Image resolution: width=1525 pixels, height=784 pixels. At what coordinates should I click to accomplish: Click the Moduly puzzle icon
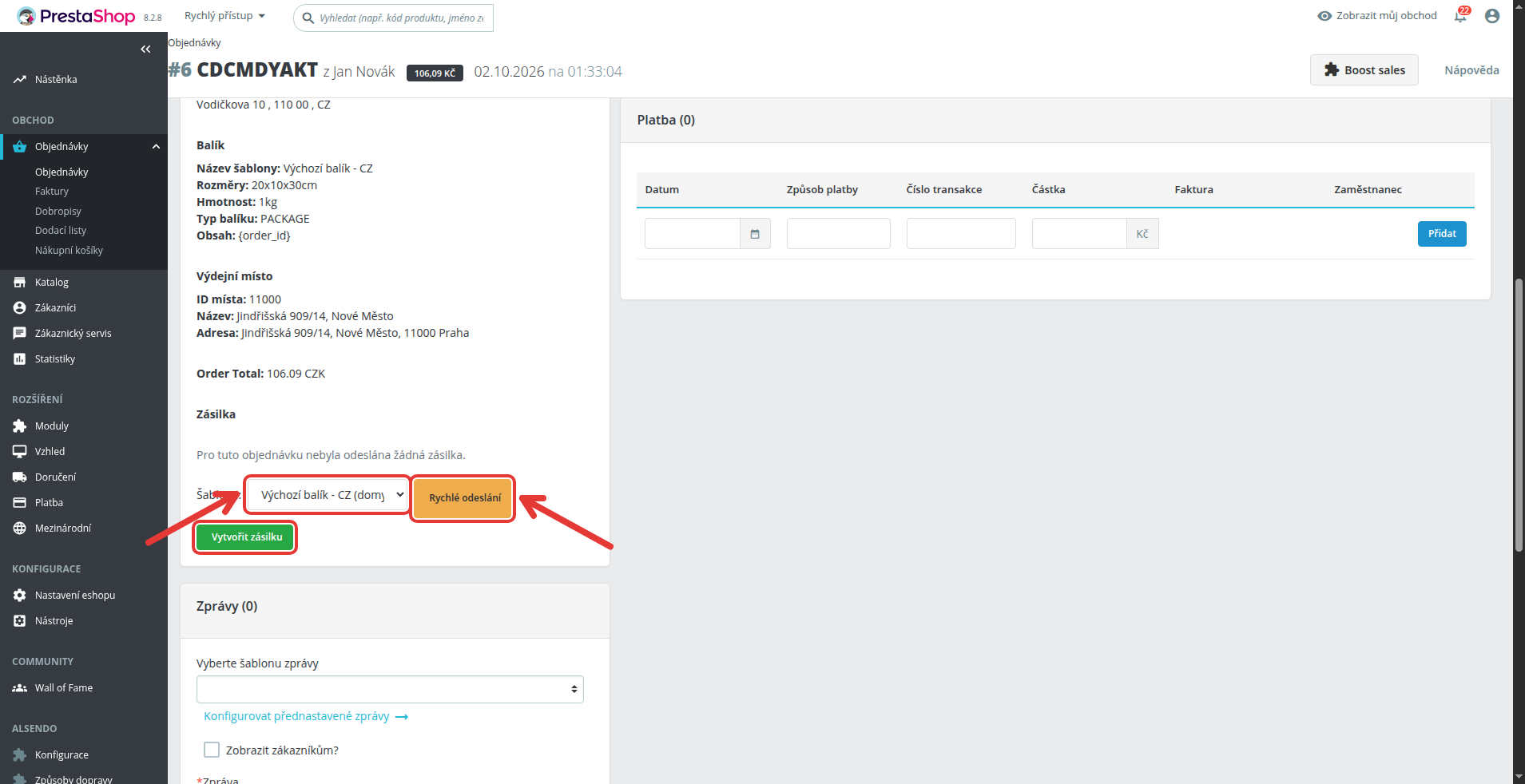19,426
